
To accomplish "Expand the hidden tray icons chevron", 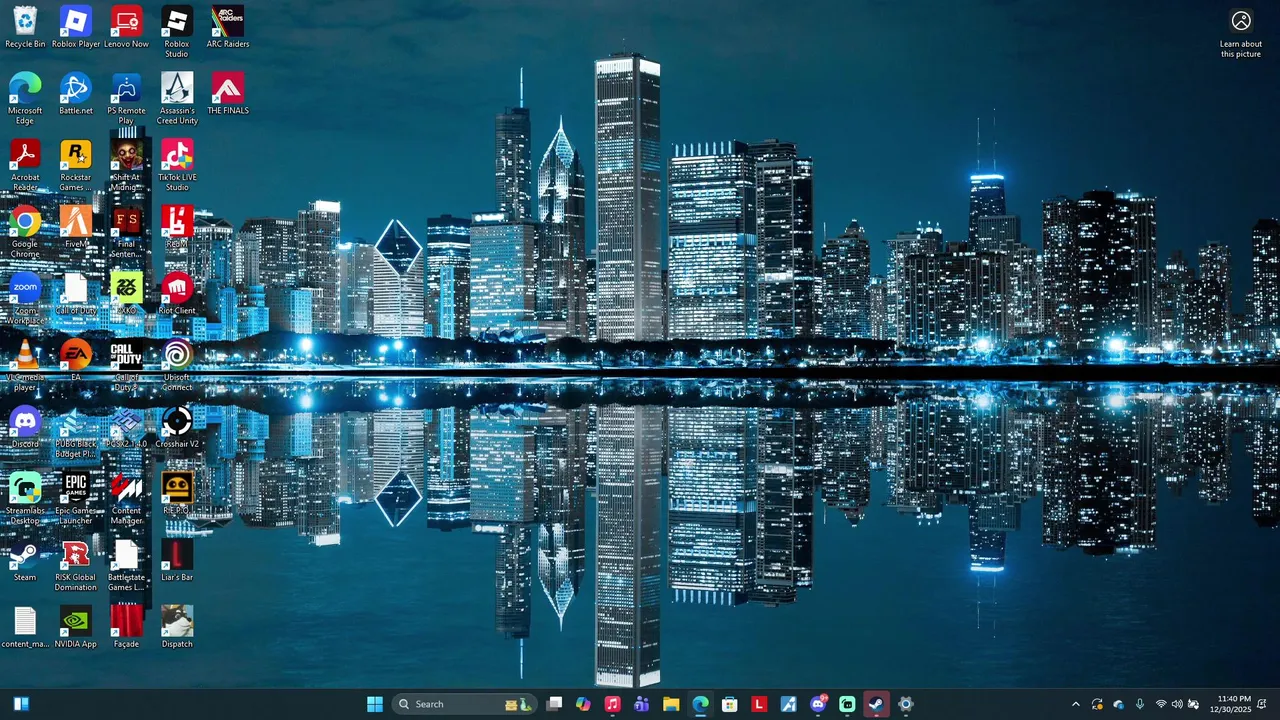I will click(1076, 704).
